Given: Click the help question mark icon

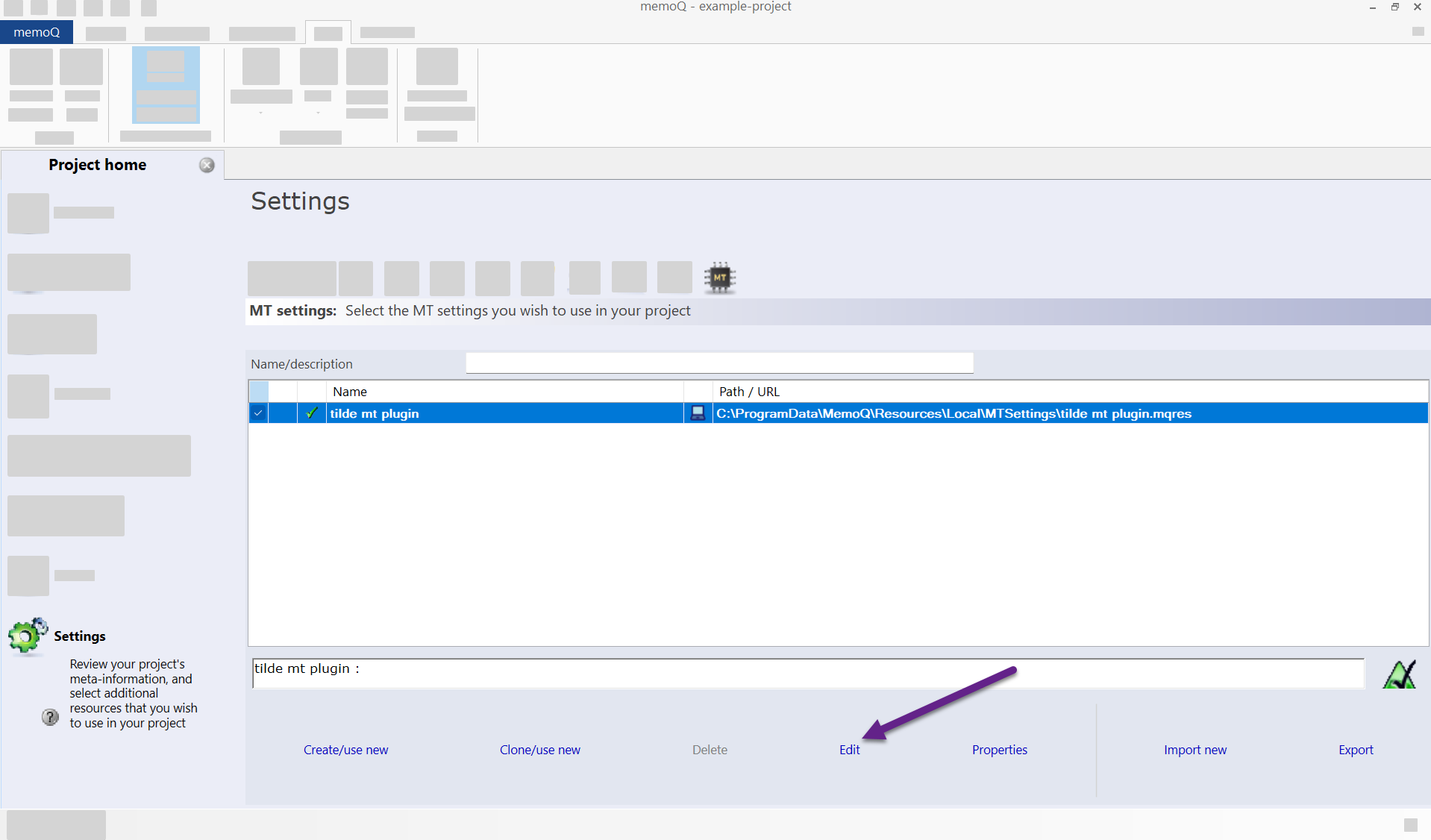Looking at the screenshot, I should (50, 717).
